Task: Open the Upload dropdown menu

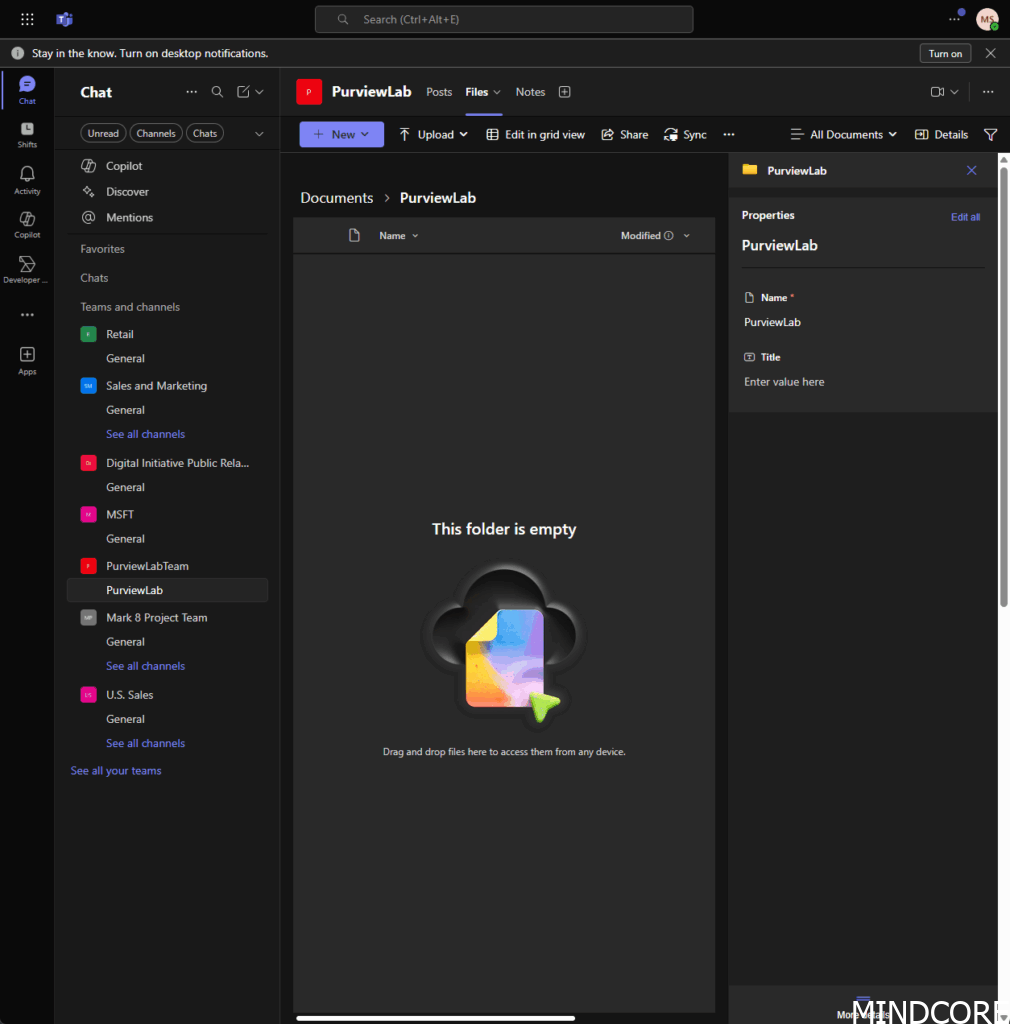Action: point(434,135)
